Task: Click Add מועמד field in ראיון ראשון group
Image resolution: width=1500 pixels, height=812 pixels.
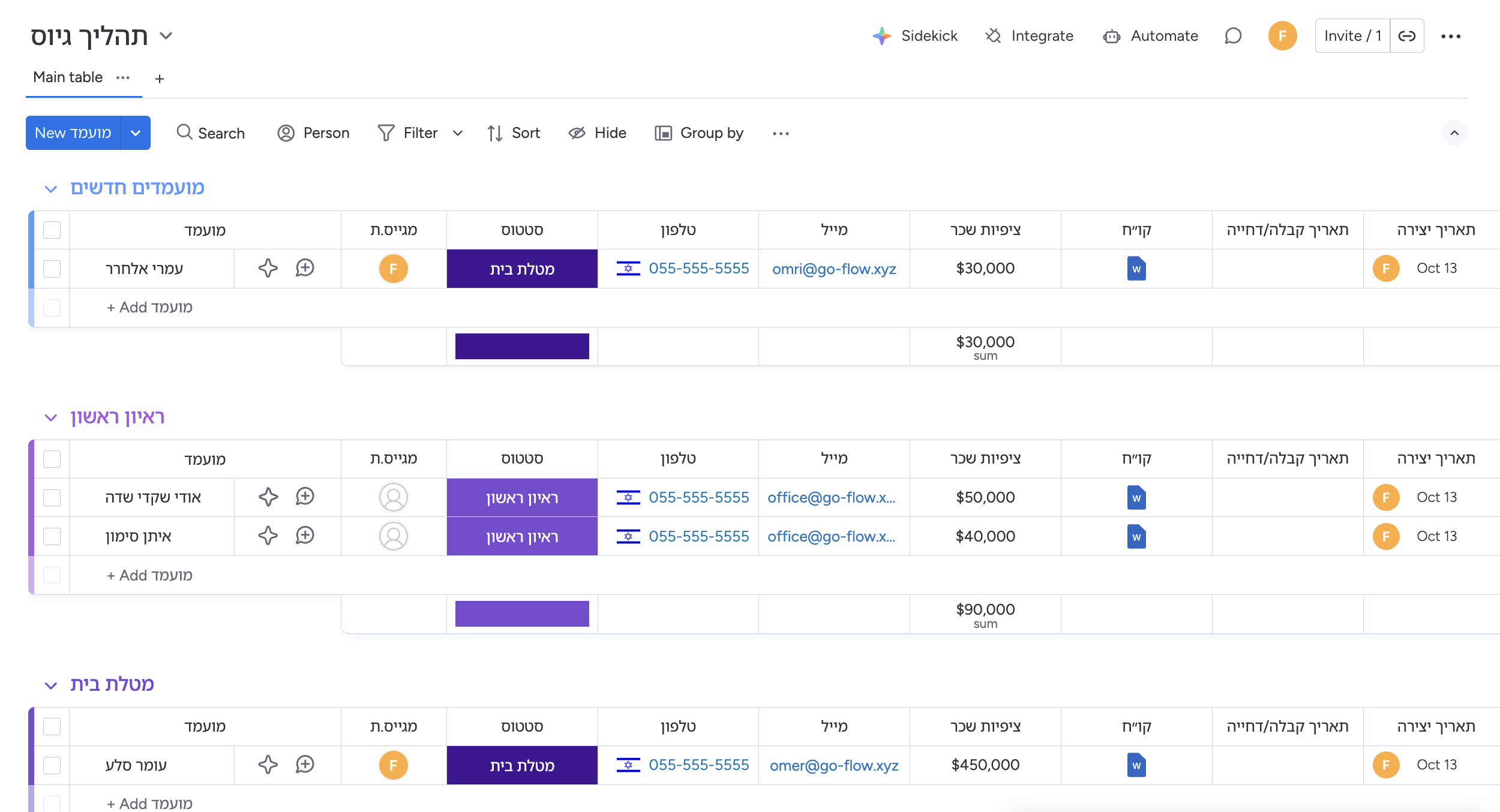Action: tap(150, 575)
